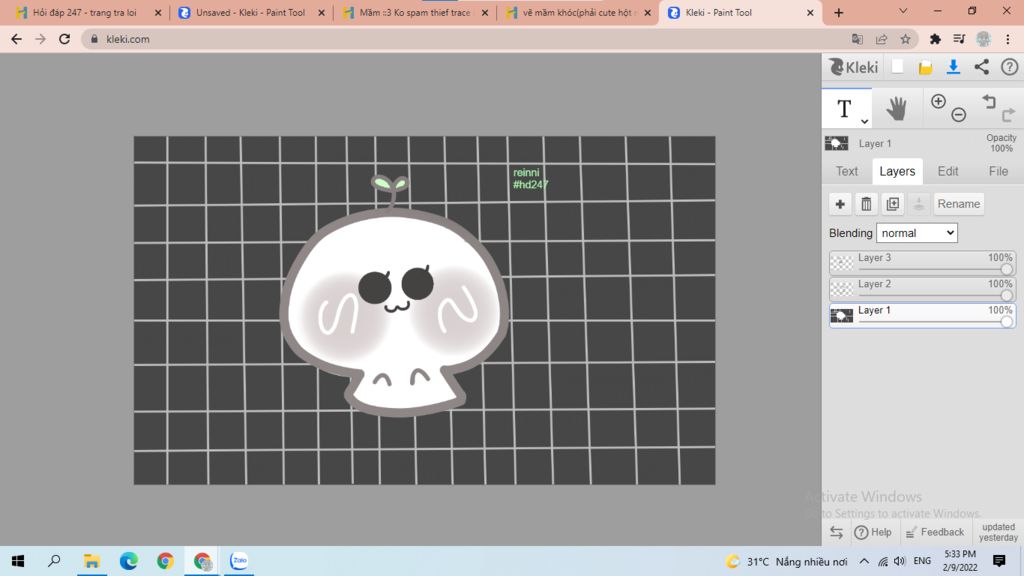
Task: Open the notification center
Action: coord(999,561)
